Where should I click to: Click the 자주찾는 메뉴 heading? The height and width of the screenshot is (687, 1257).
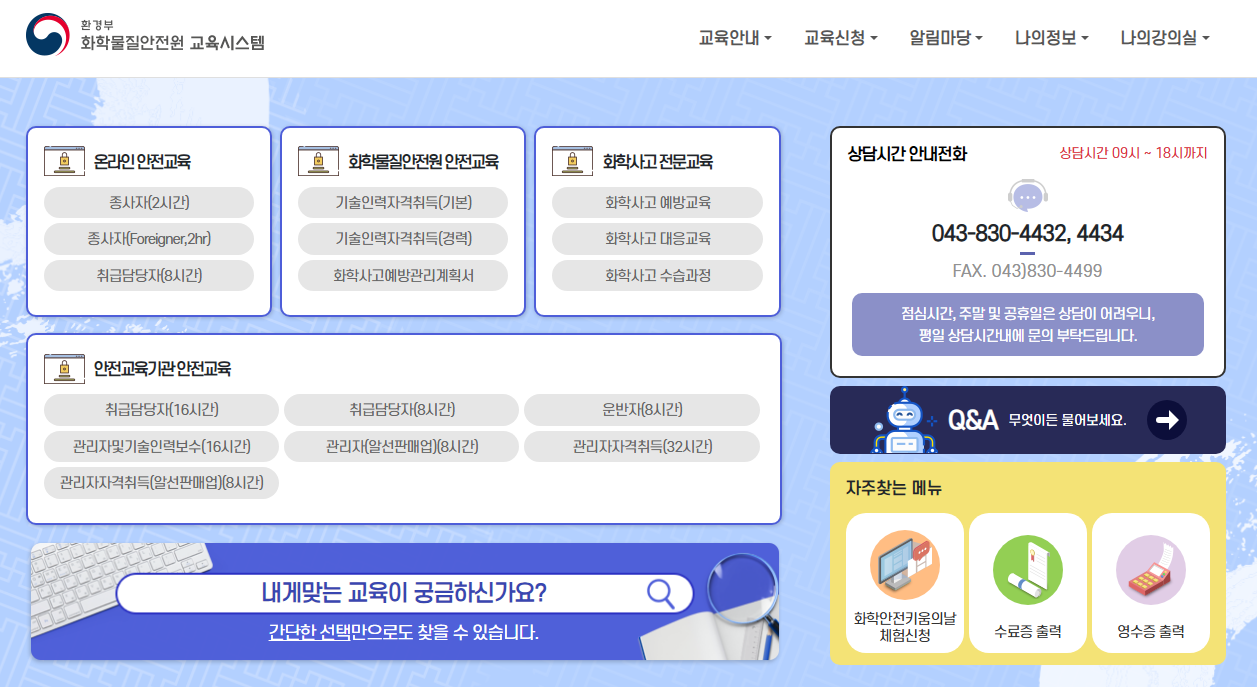(894, 488)
